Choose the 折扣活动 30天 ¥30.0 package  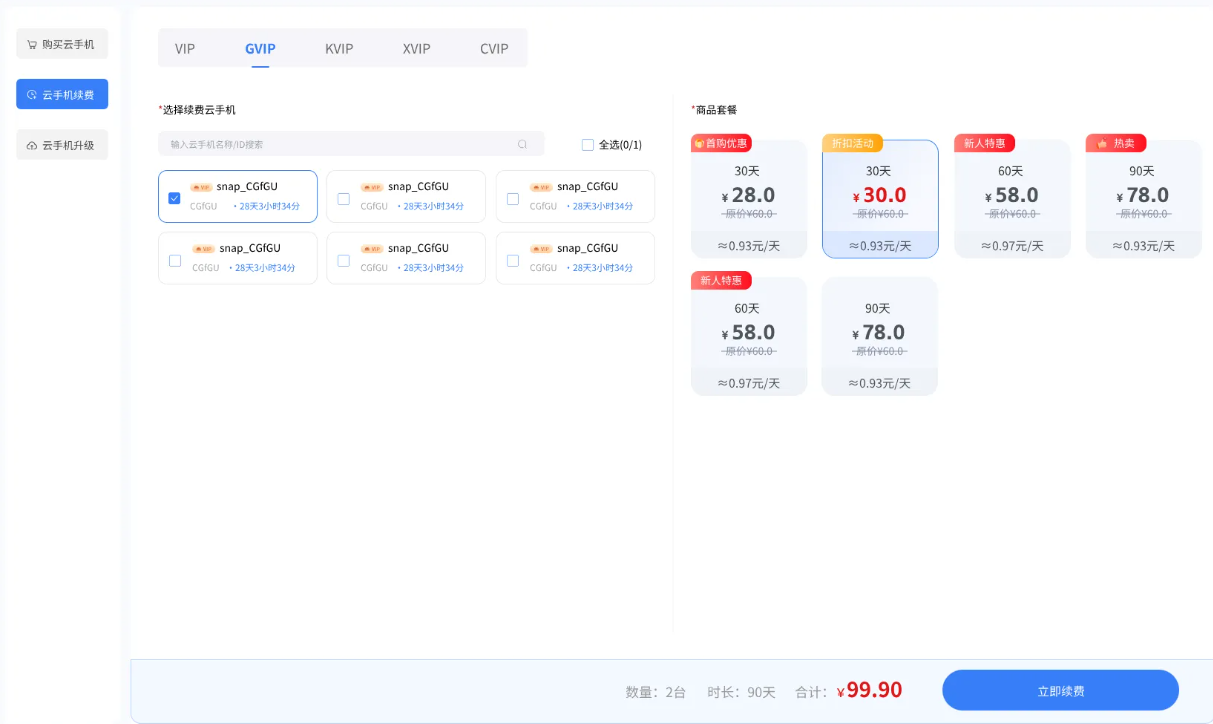click(880, 199)
